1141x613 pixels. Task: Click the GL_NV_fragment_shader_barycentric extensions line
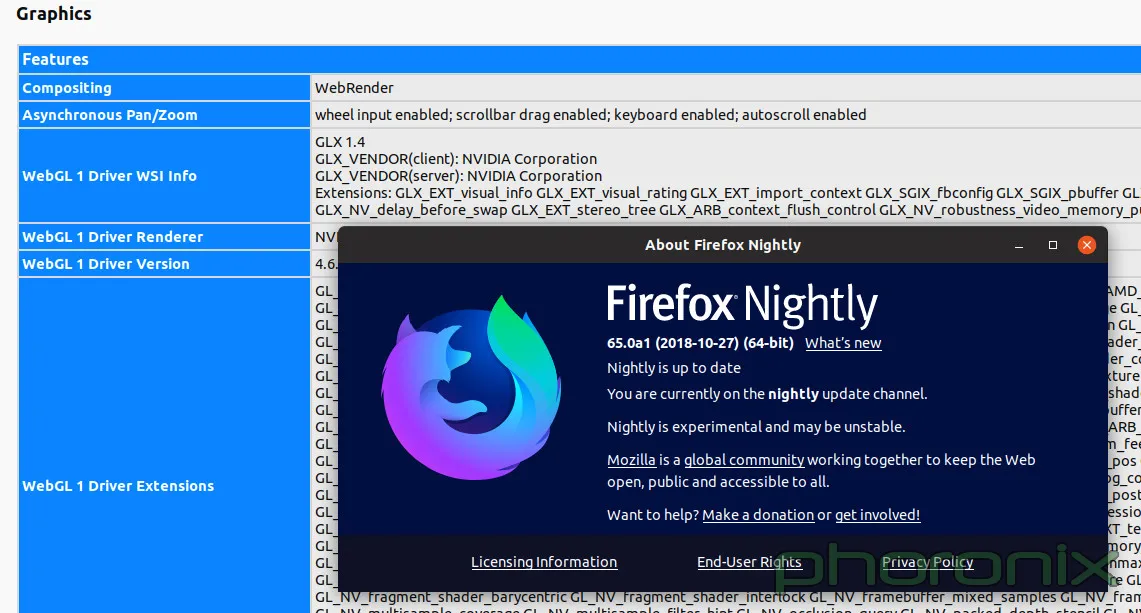point(728,598)
